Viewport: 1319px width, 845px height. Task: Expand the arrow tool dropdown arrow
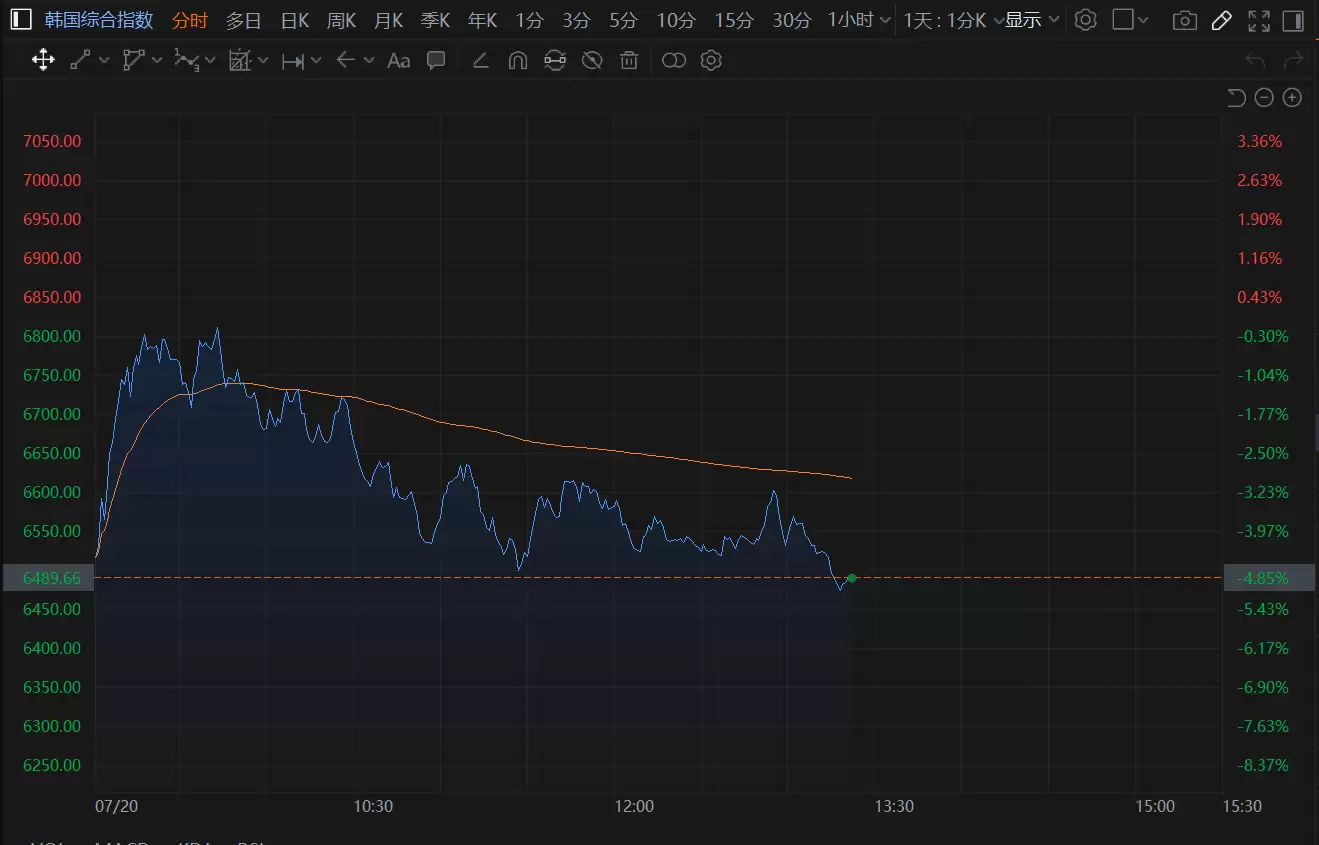tap(369, 60)
